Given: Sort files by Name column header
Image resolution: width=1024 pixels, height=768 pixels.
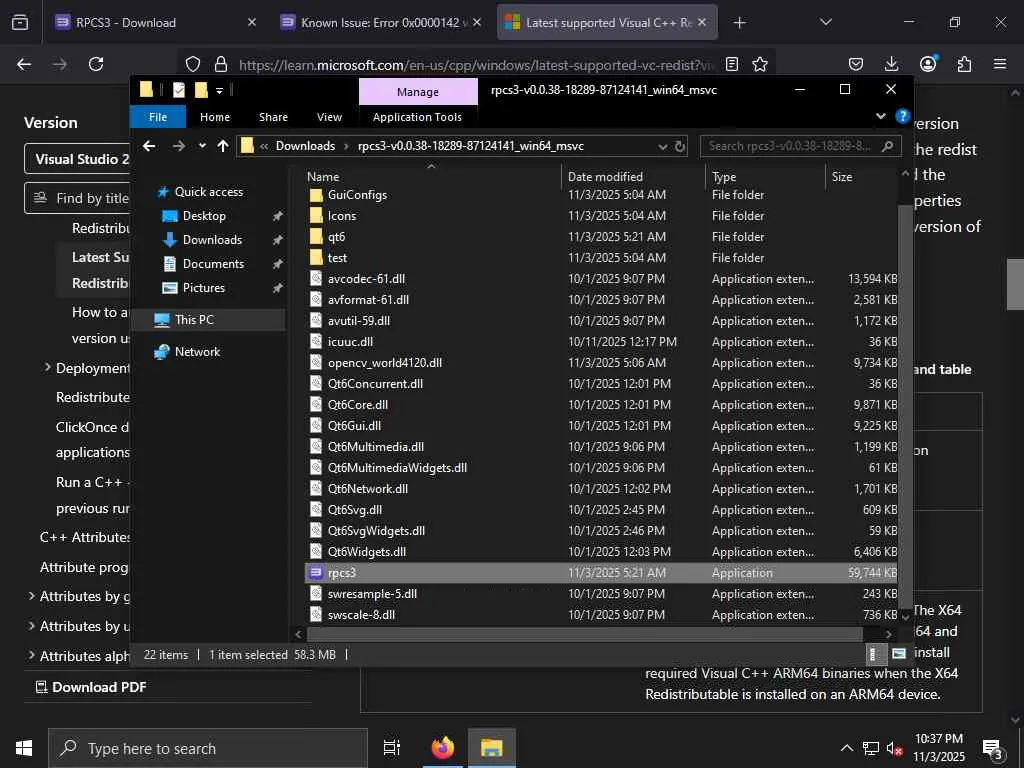Looking at the screenshot, I should click(x=431, y=176).
